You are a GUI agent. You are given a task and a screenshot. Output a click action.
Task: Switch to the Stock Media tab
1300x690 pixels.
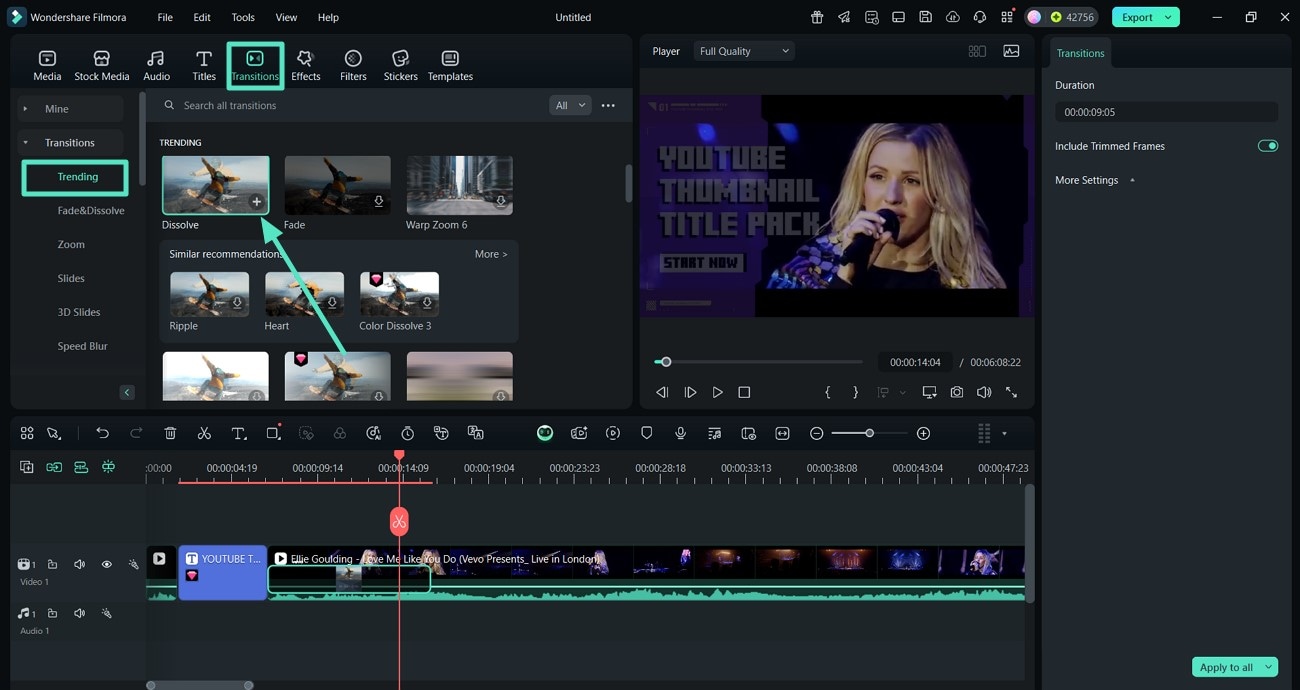(102, 66)
